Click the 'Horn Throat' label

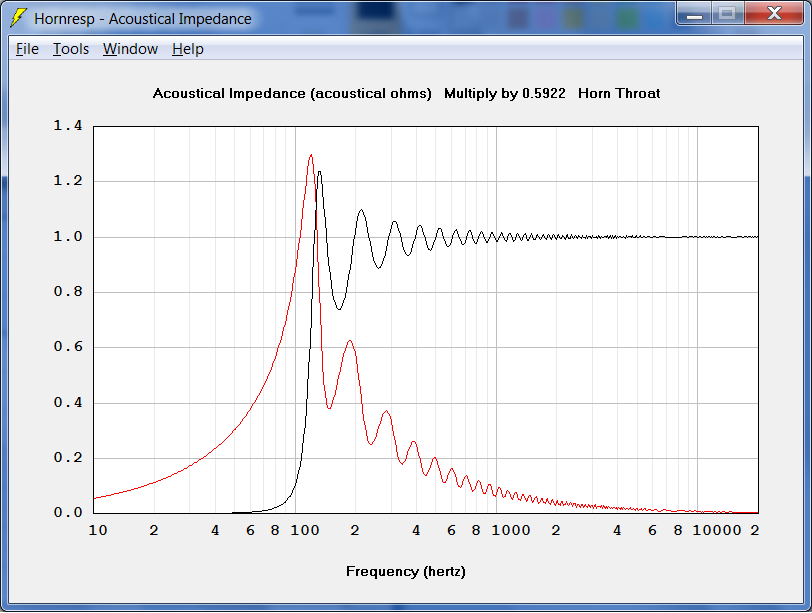click(619, 94)
